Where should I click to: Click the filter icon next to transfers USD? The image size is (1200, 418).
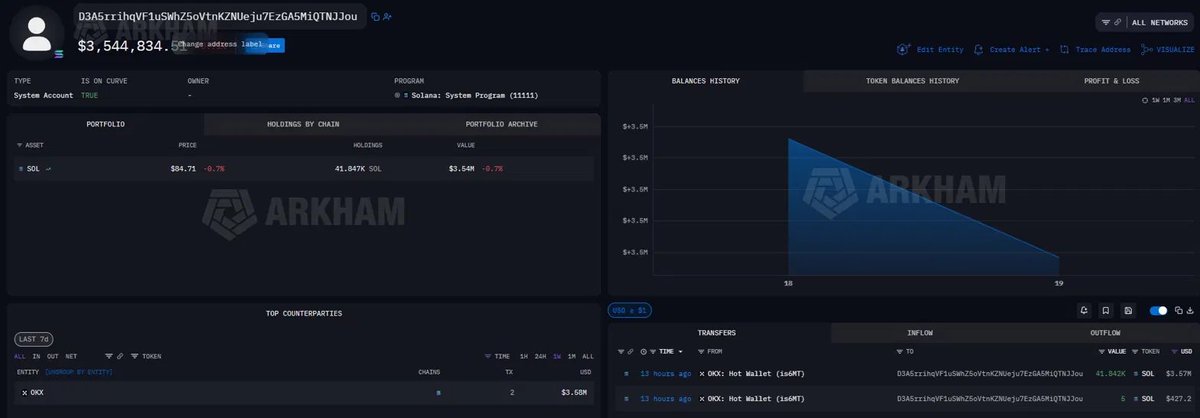[x=1174, y=352]
